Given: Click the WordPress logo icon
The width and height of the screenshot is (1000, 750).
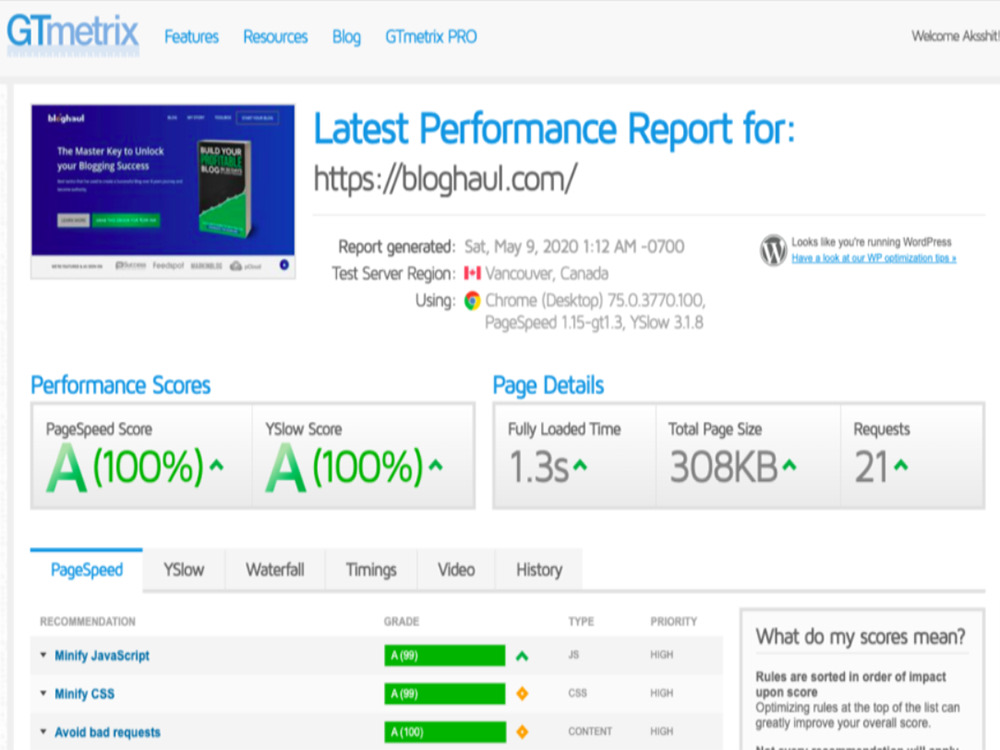Looking at the screenshot, I should [773, 250].
